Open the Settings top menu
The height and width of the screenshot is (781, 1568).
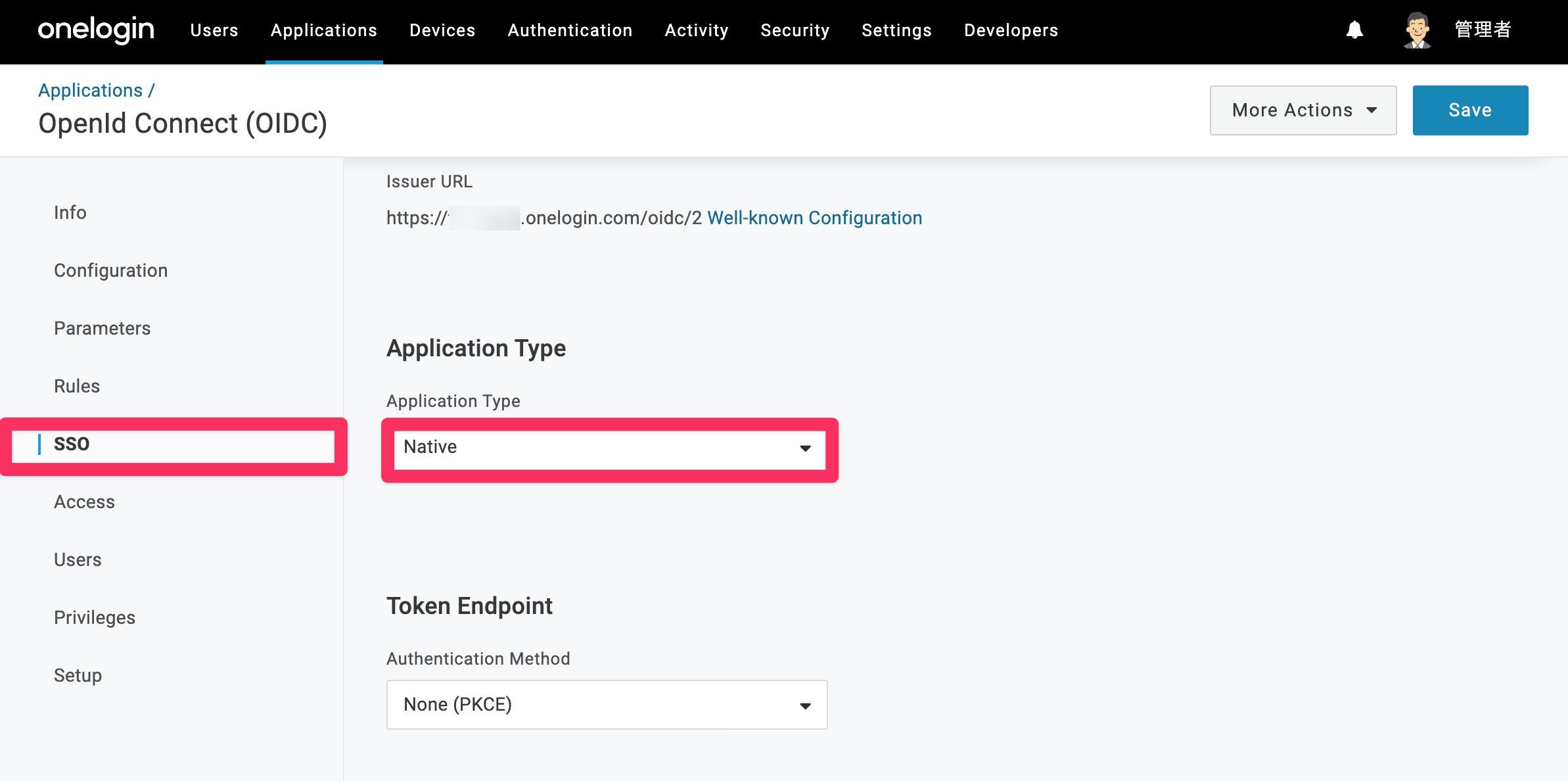pyautogui.click(x=897, y=30)
